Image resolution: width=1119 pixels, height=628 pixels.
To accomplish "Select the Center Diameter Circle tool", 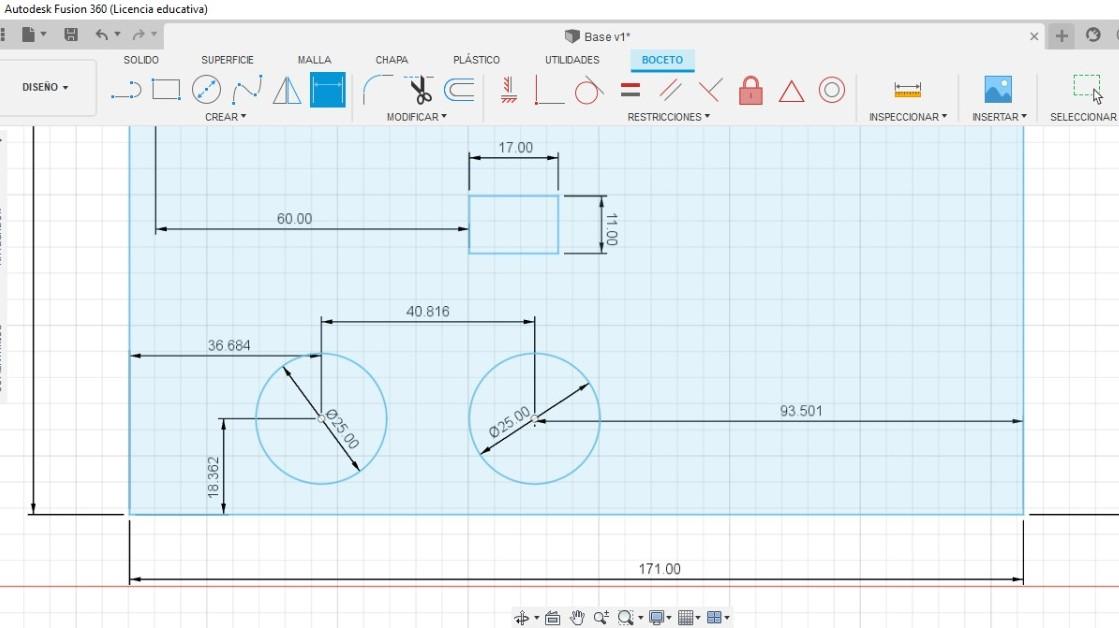I will coord(206,90).
